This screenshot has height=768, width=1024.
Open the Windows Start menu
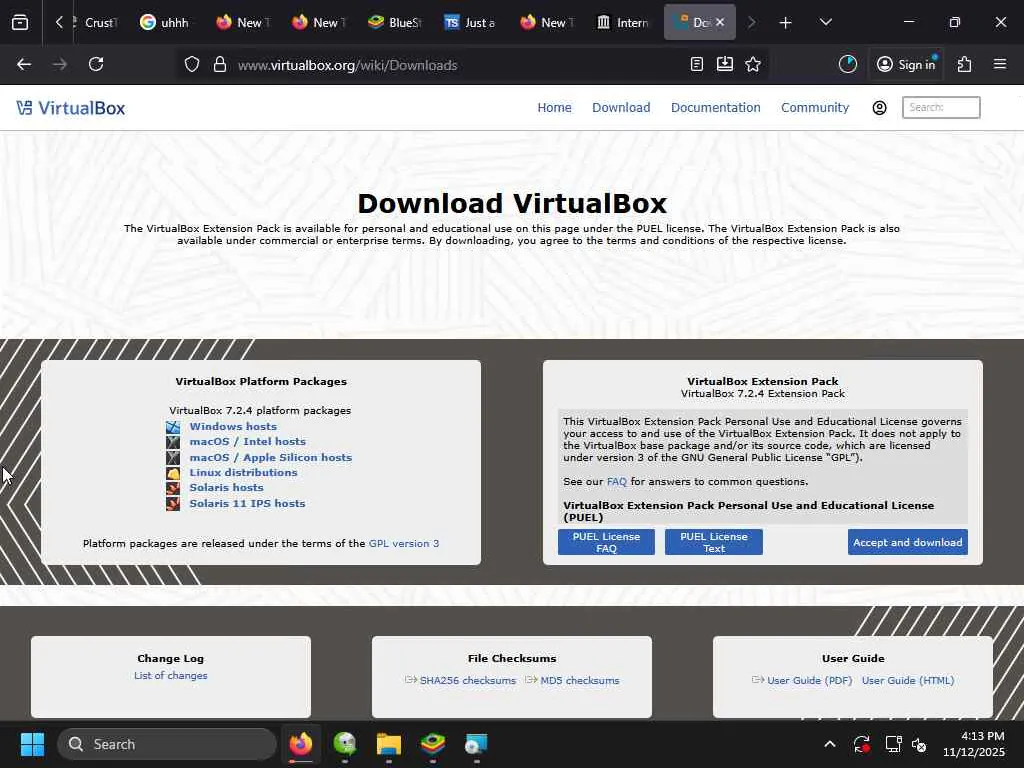(32, 744)
